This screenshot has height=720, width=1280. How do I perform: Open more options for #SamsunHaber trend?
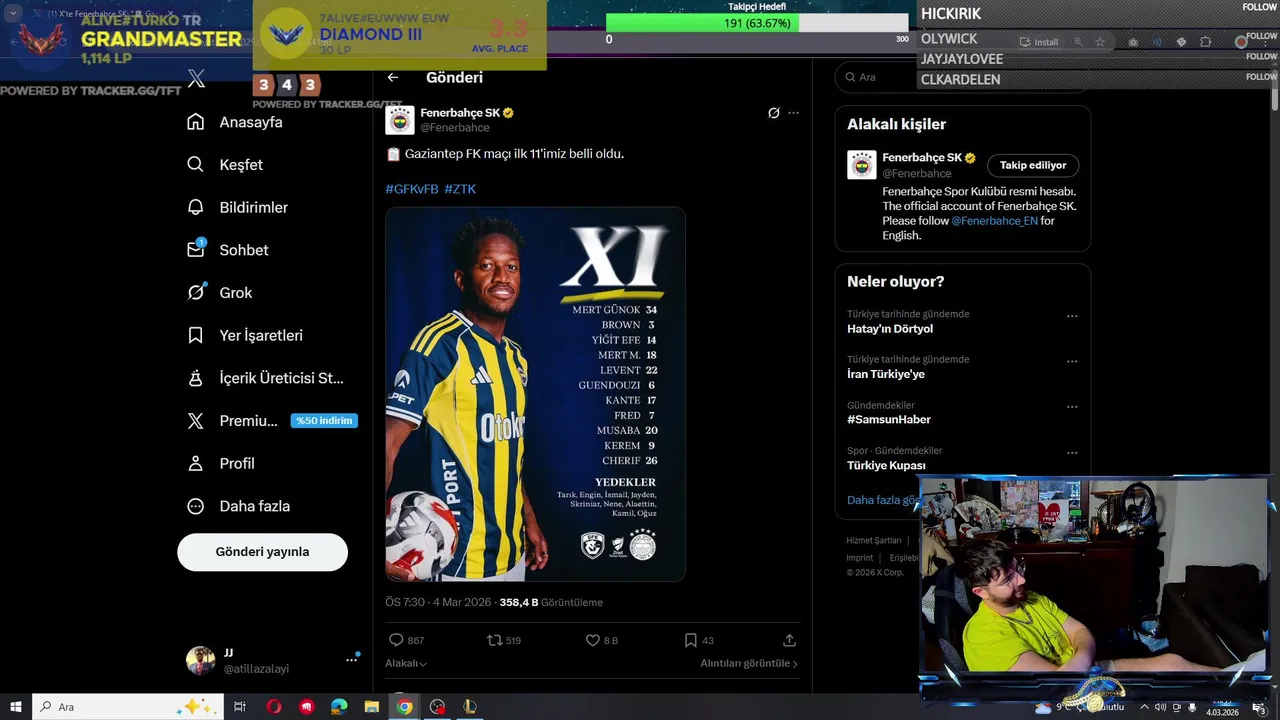click(x=1072, y=407)
